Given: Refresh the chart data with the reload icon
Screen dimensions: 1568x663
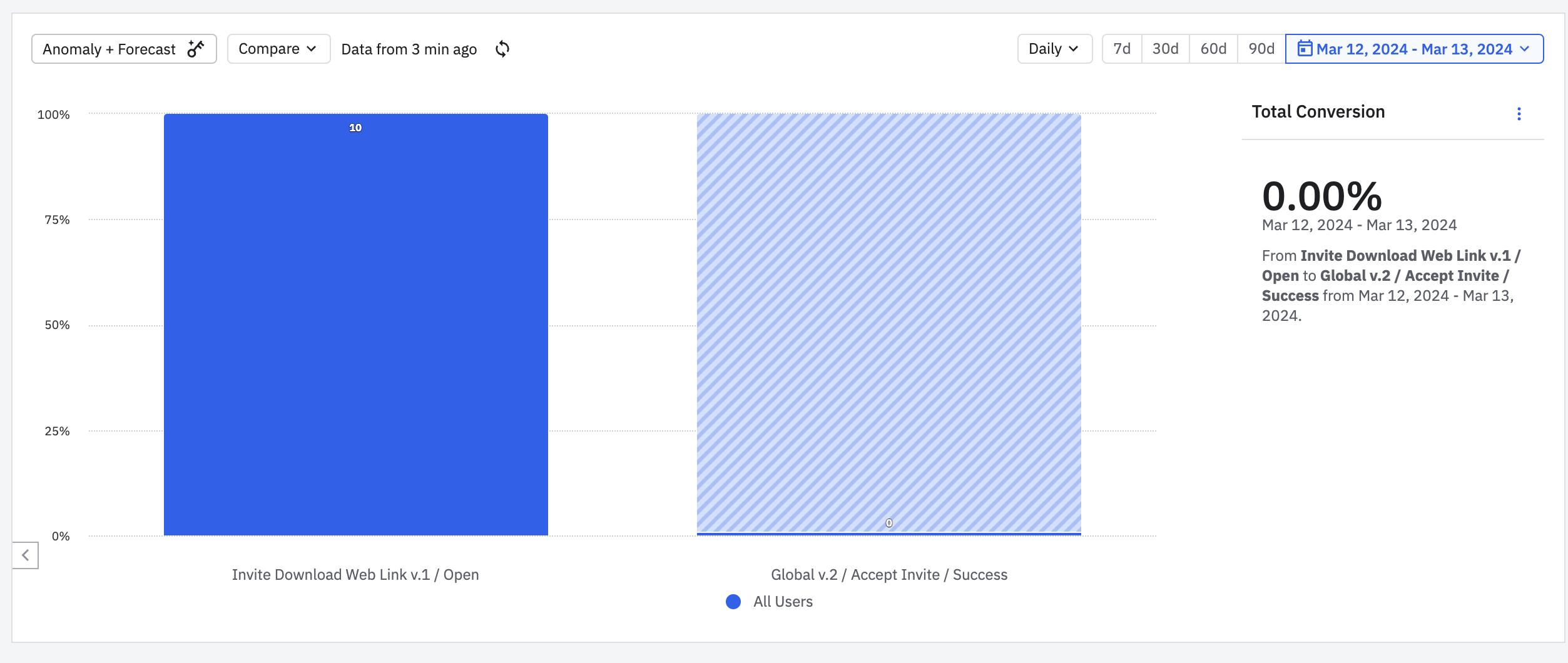Looking at the screenshot, I should point(502,49).
